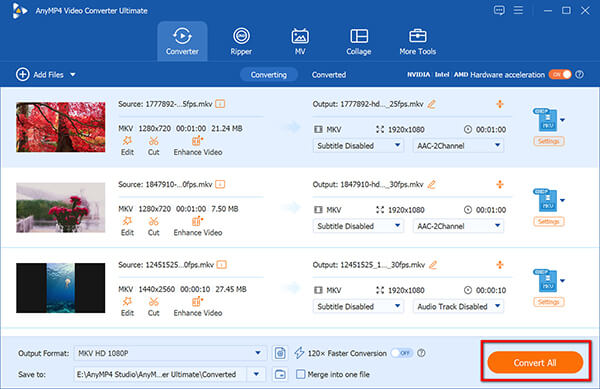Viewport: 600px width, 389px height.
Task: Select the Converted tab
Action: click(329, 75)
